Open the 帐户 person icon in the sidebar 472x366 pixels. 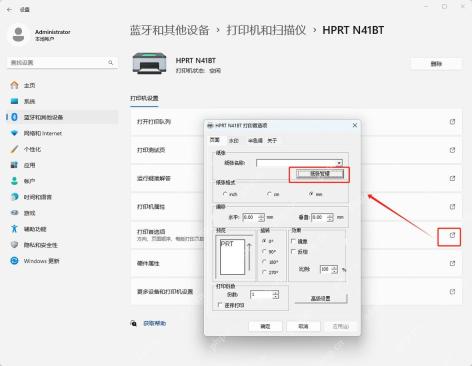click(14, 181)
